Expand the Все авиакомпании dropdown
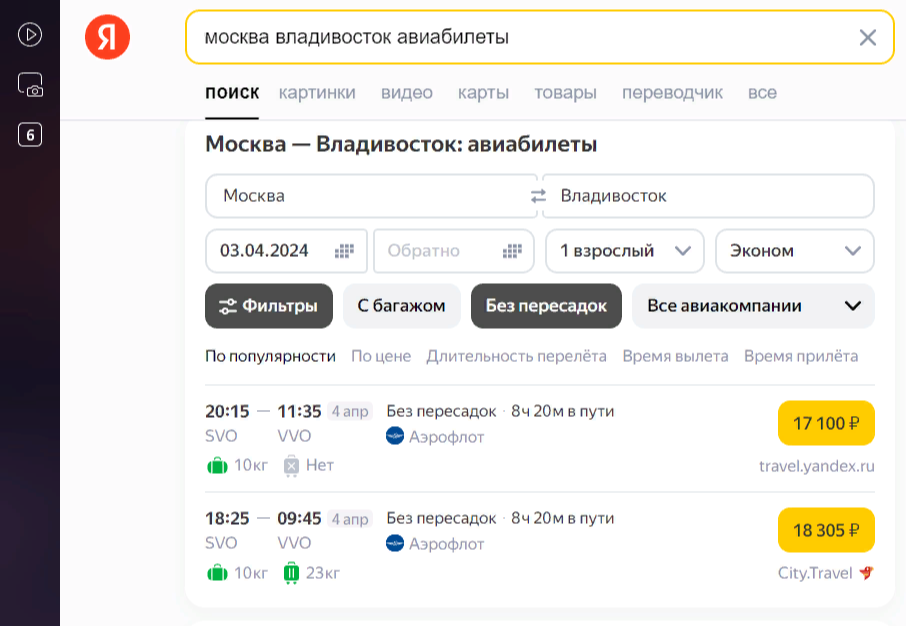906x626 pixels. coord(753,306)
